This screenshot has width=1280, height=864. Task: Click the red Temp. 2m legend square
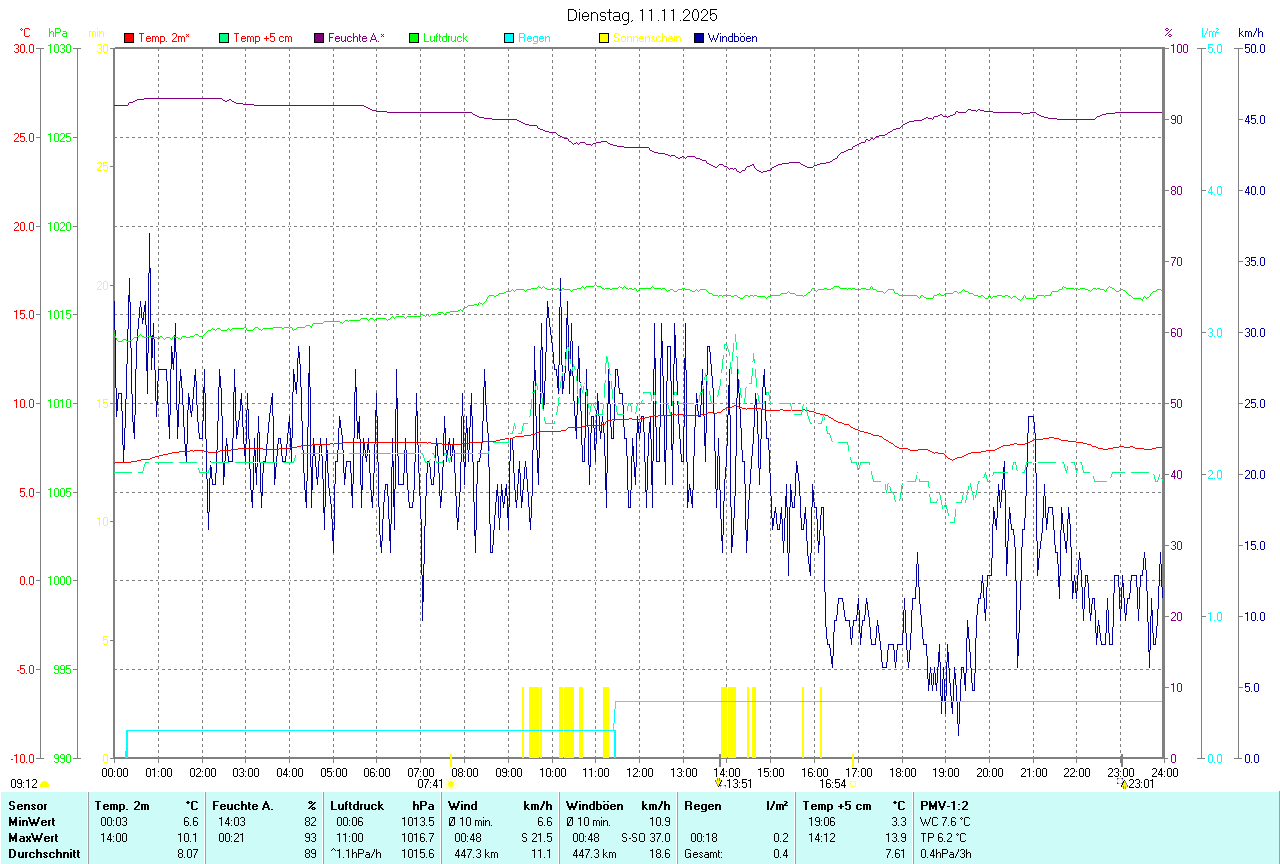129,38
